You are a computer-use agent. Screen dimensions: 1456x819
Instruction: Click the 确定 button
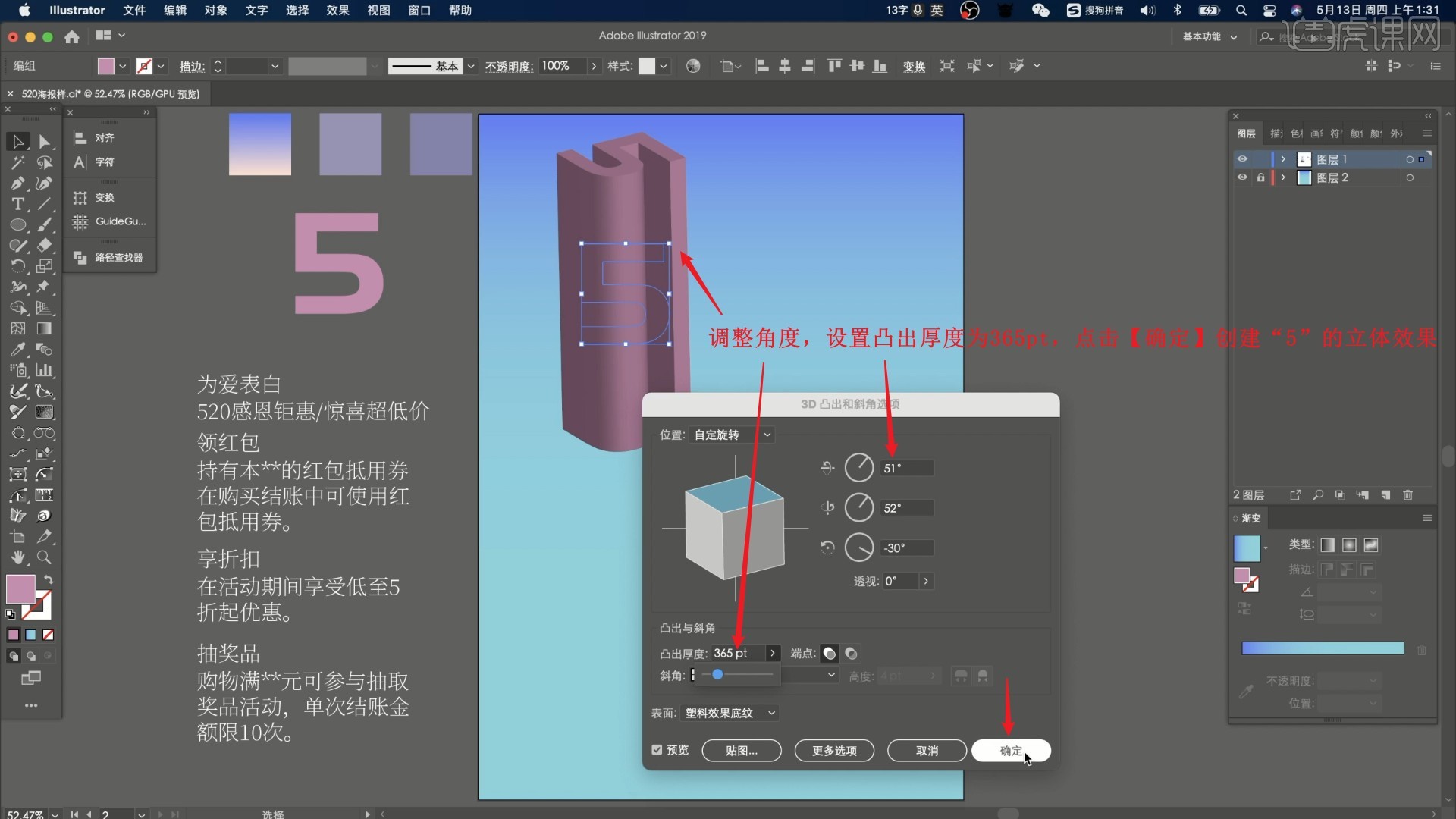click(x=1011, y=751)
